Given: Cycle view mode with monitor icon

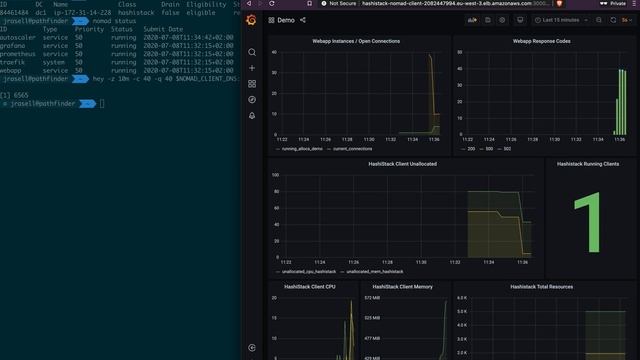Looking at the screenshot, I should tap(520, 20).
